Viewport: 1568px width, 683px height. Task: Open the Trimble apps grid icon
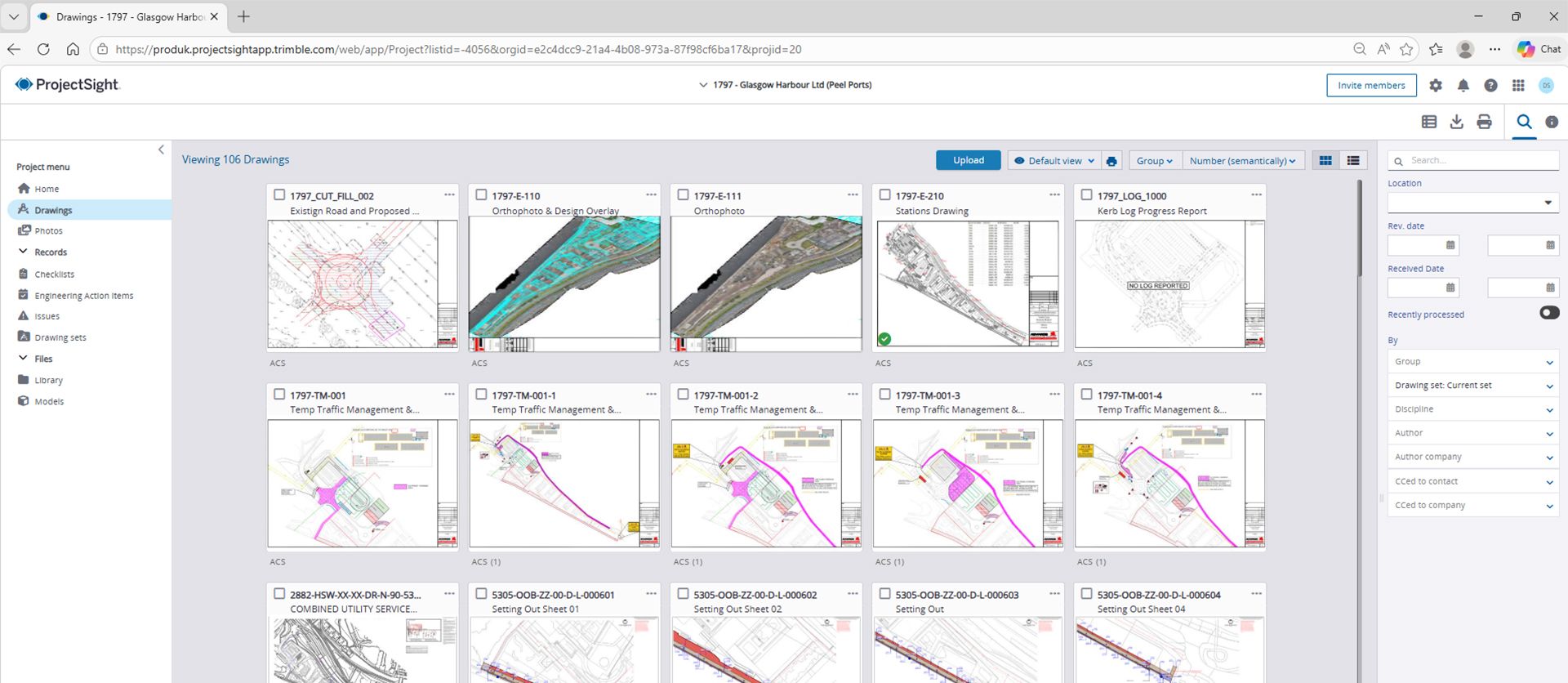coord(1518,85)
